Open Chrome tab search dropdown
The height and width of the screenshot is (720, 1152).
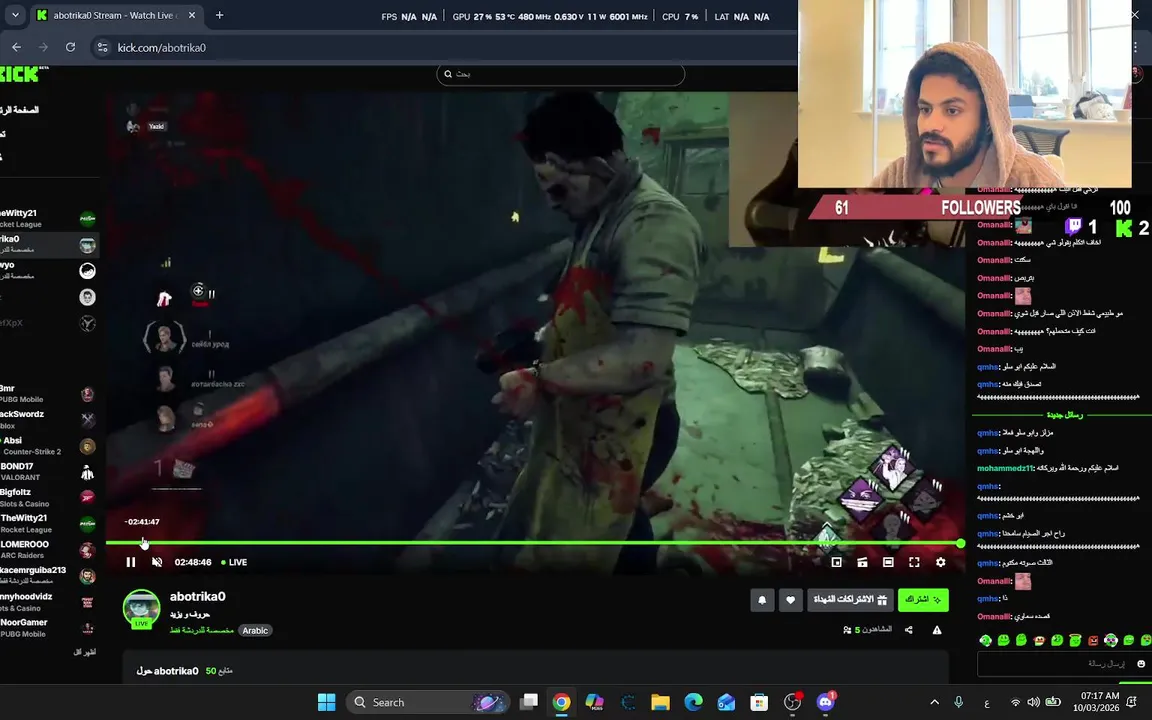click(x=15, y=15)
